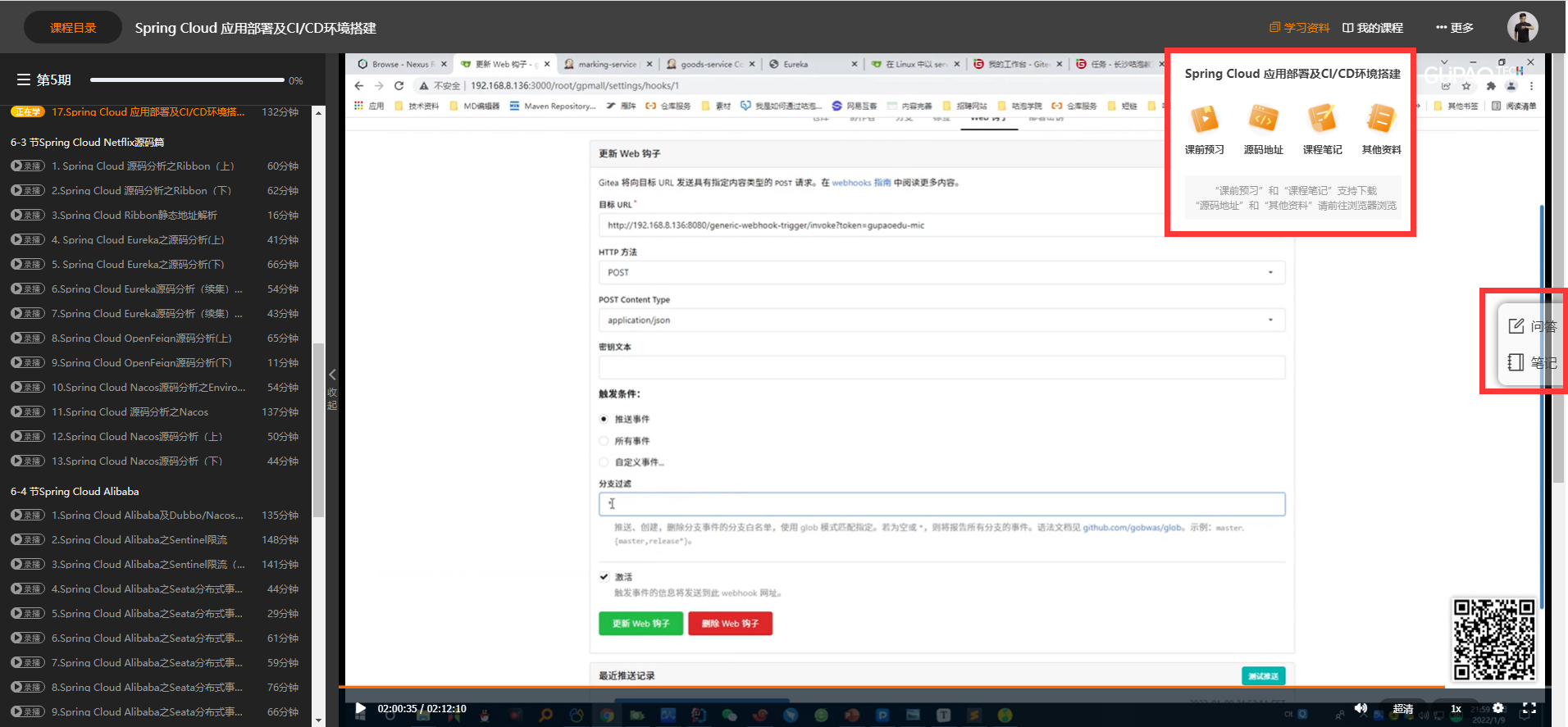Open the 其他资料 other materials icon
The image size is (1568, 727).
[1381, 120]
